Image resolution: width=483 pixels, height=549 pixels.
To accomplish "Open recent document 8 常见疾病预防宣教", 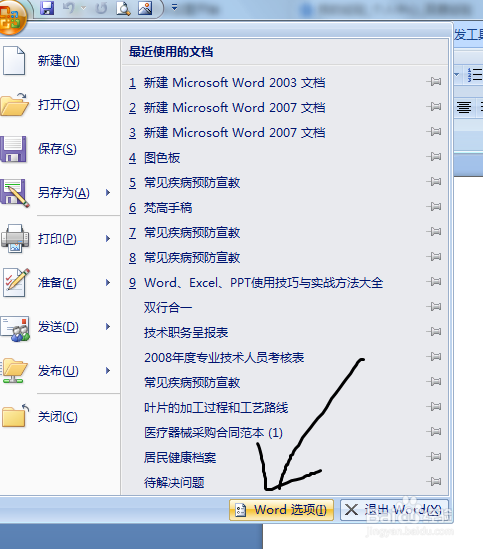I will [285, 258].
